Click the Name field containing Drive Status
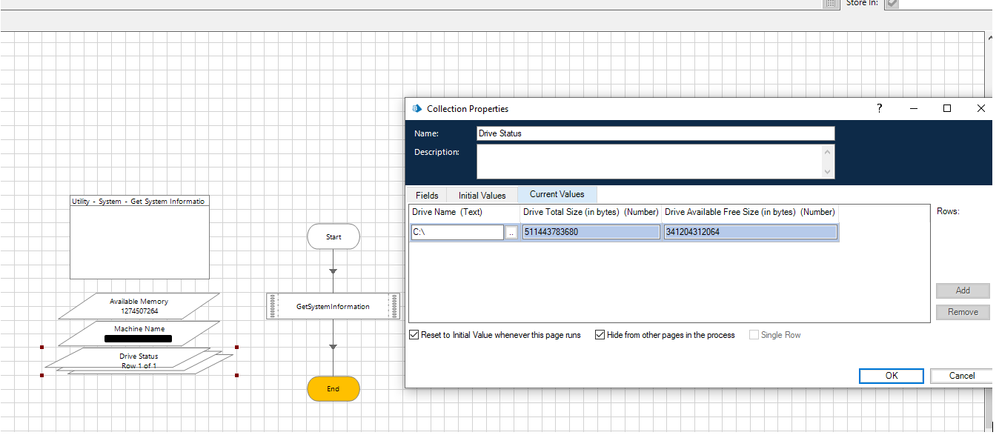Screen dimensions: 999x438 pyautogui.click(x=655, y=133)
